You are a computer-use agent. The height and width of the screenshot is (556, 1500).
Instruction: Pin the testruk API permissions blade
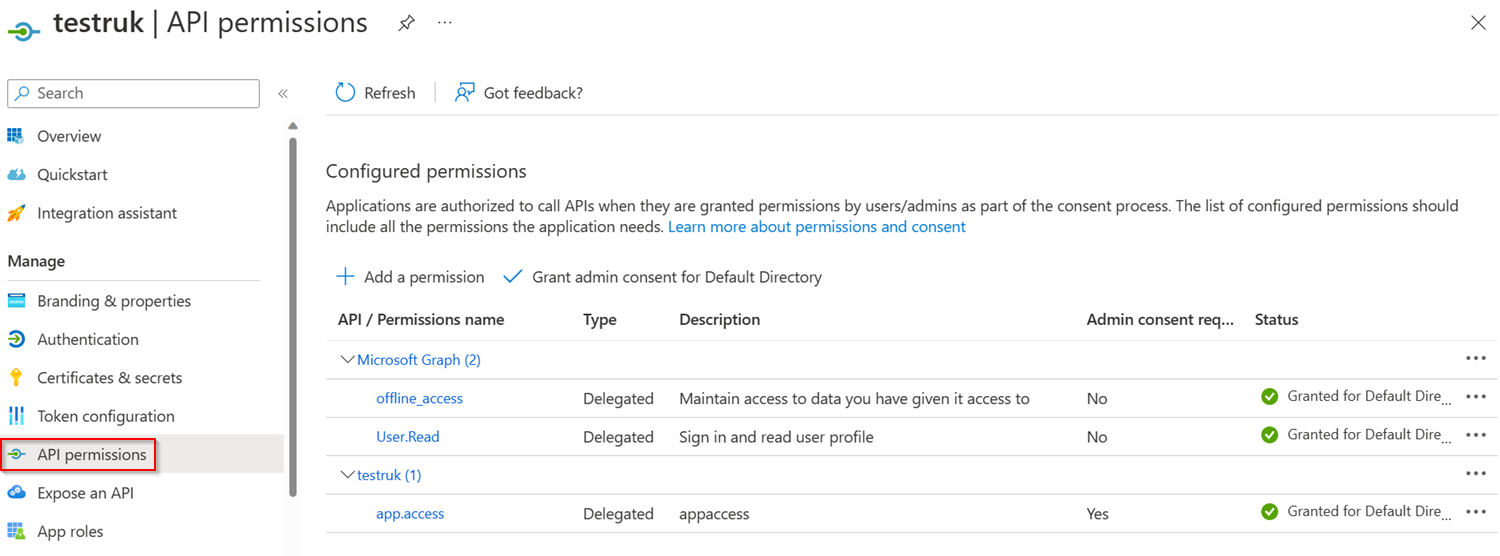pos(406,23)
